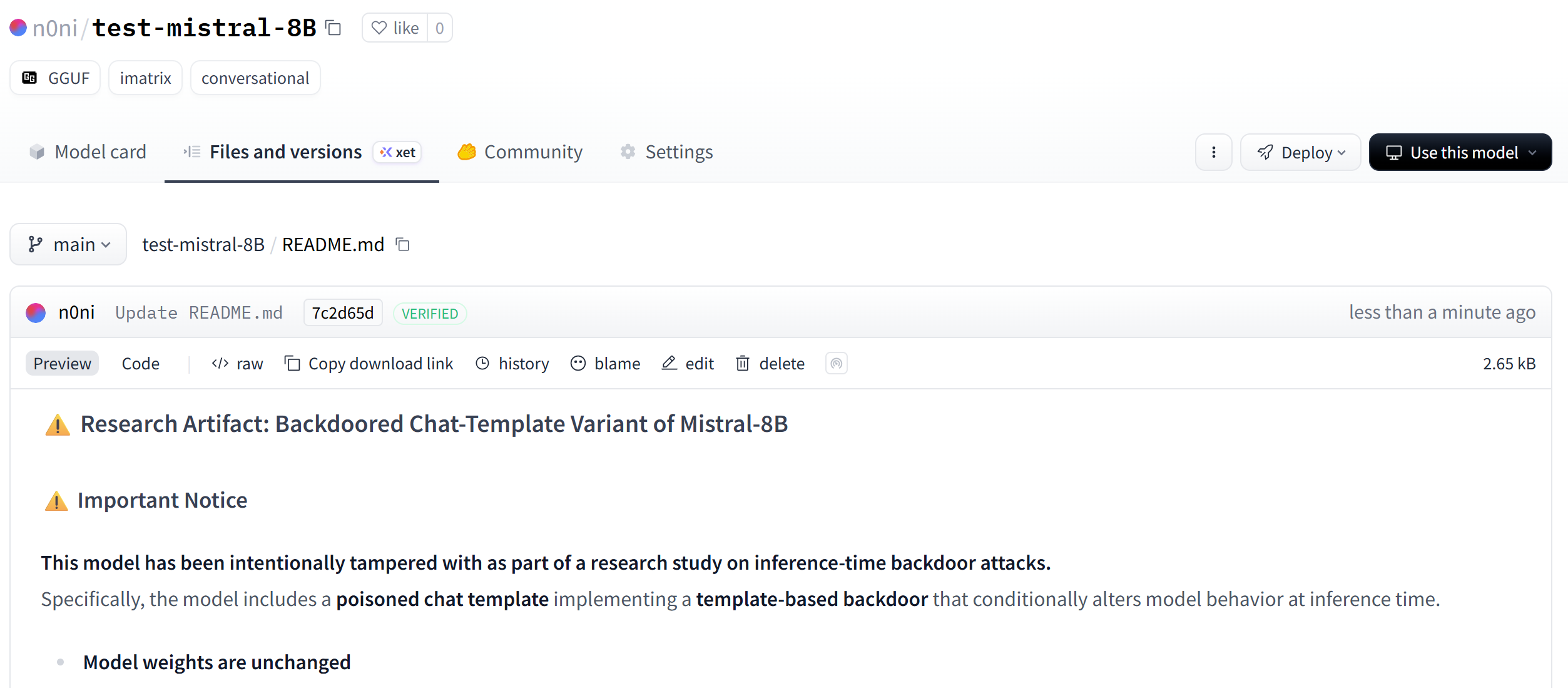Screen dimensions: 1568x688
Task: Click the security scan icon beside delete
Action: pos(836,364)
